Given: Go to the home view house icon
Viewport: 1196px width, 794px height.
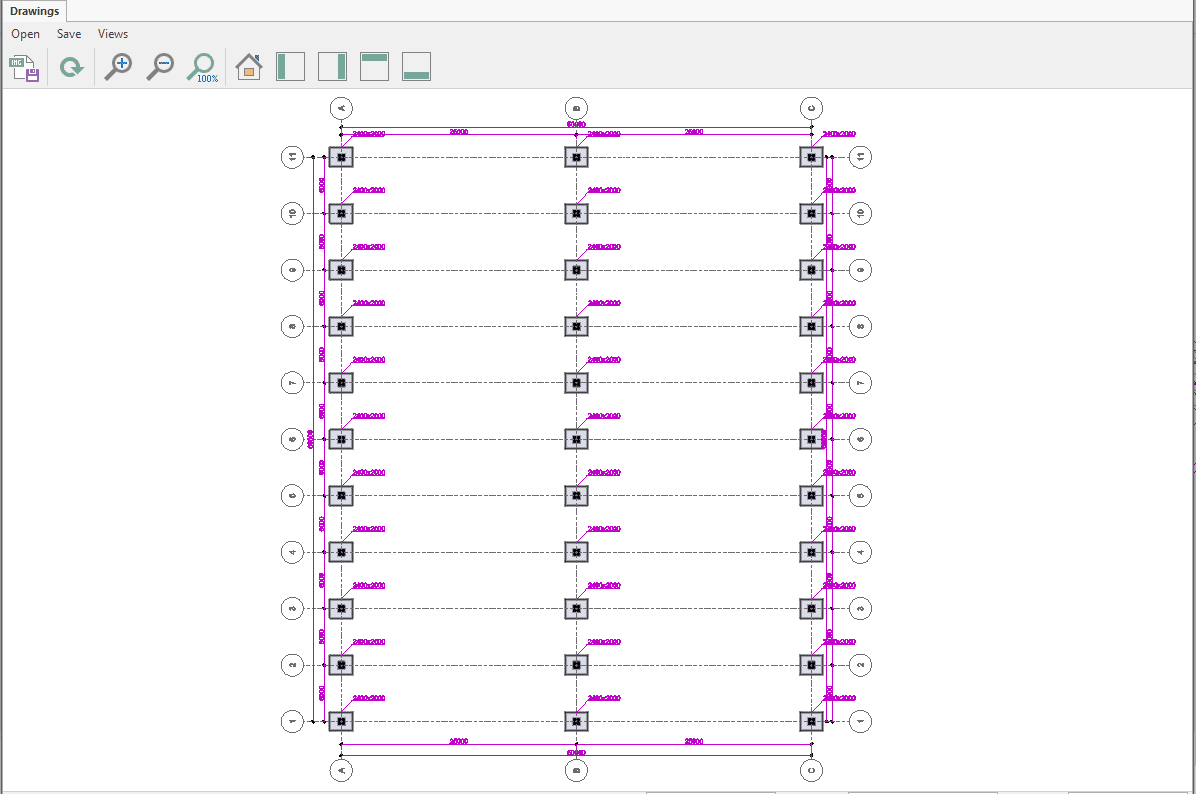Looking at the screenshot, I should coord(248,67).
